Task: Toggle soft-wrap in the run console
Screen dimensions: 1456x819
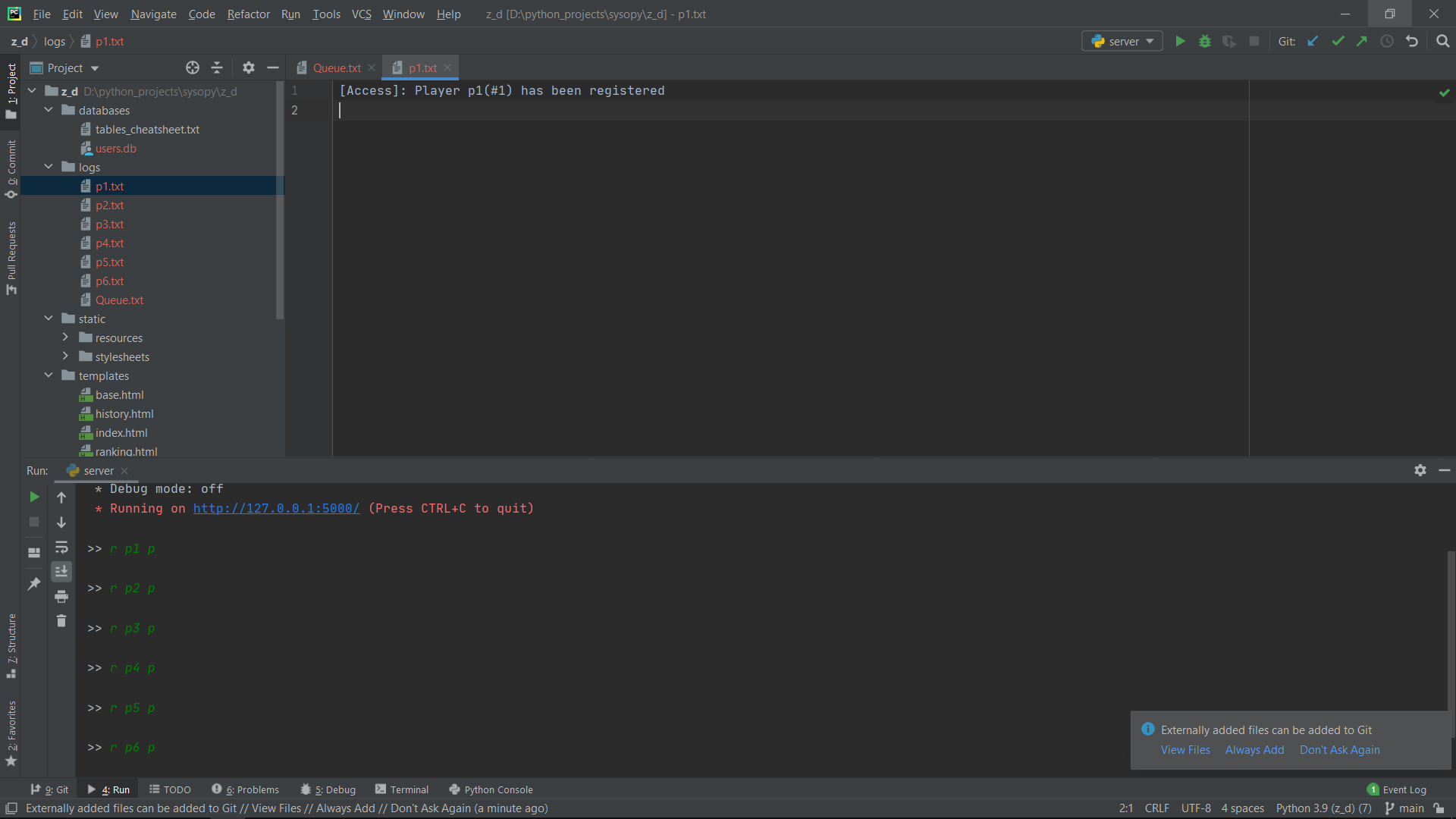Action: (x=61, y=548)
